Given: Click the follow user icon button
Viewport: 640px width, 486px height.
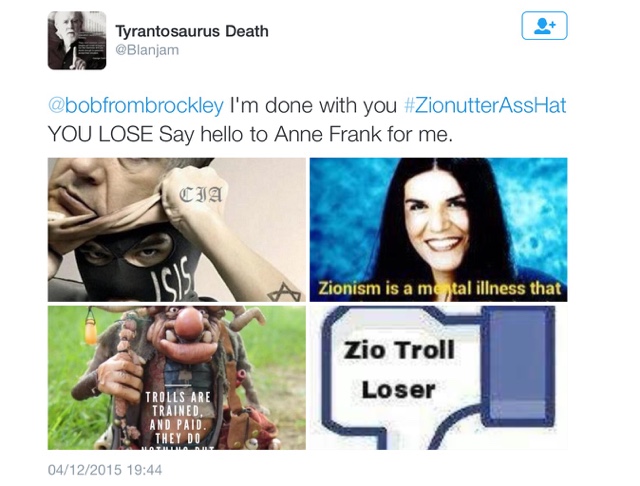Looking at the screenshot, I should click(x=544, y=26).
